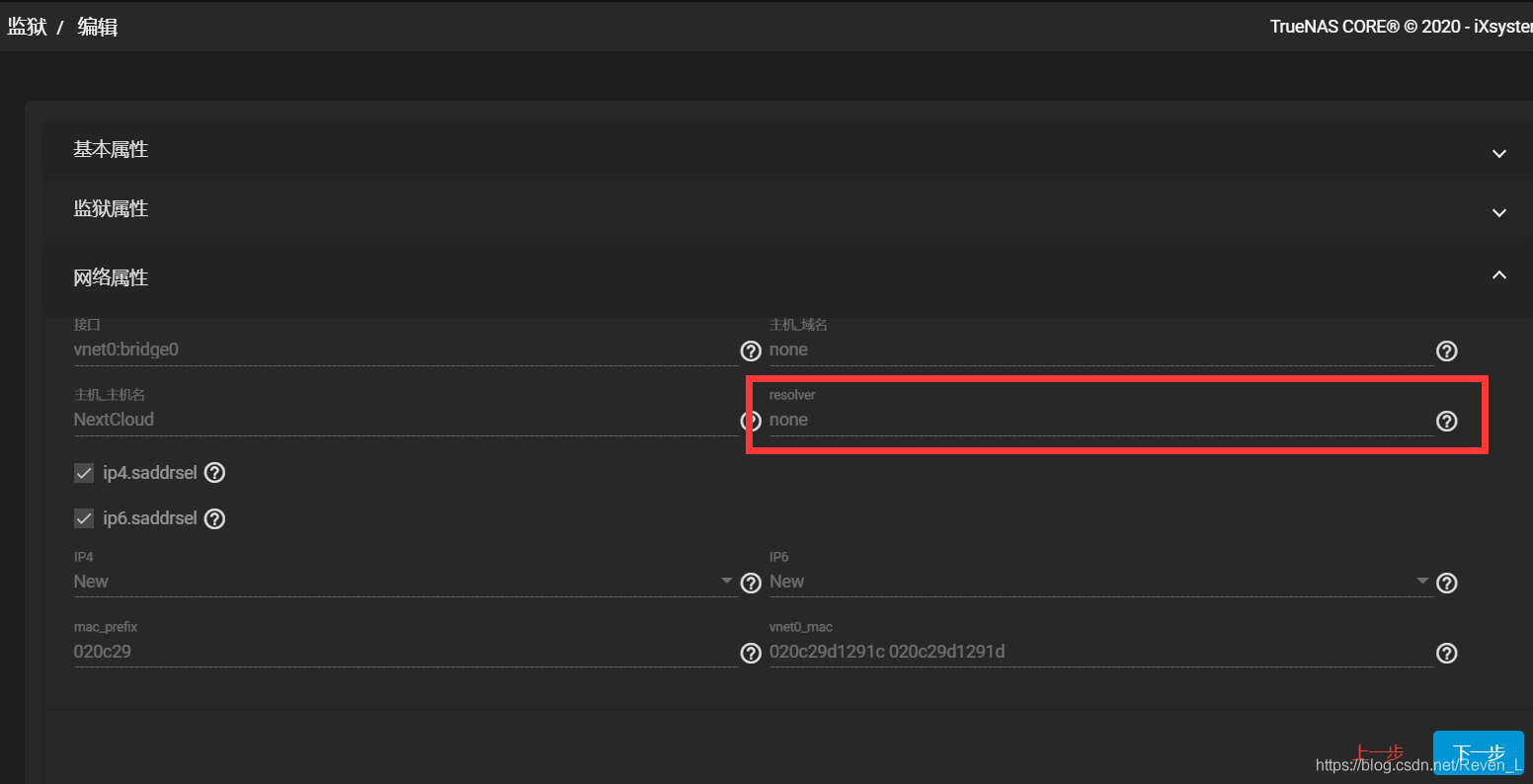Show help for ip4.saddrsel option
Screen dimensions: 1533x784
pyautogui.click(x=214, y=473)
